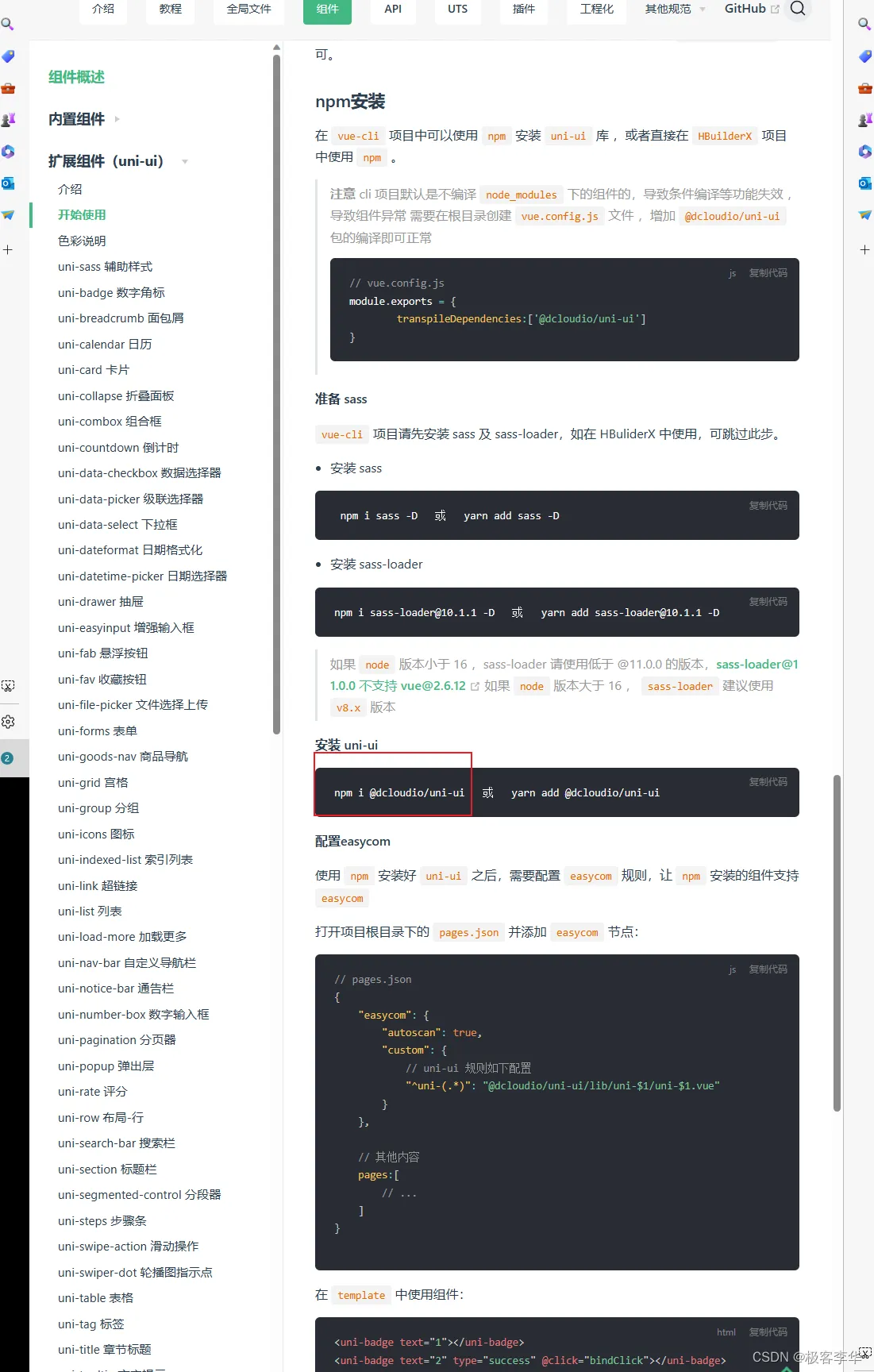This screenshot has width=874, height=1372.
Task: Open the Outlook icon in left sidebar
Action: coord(8,183)
